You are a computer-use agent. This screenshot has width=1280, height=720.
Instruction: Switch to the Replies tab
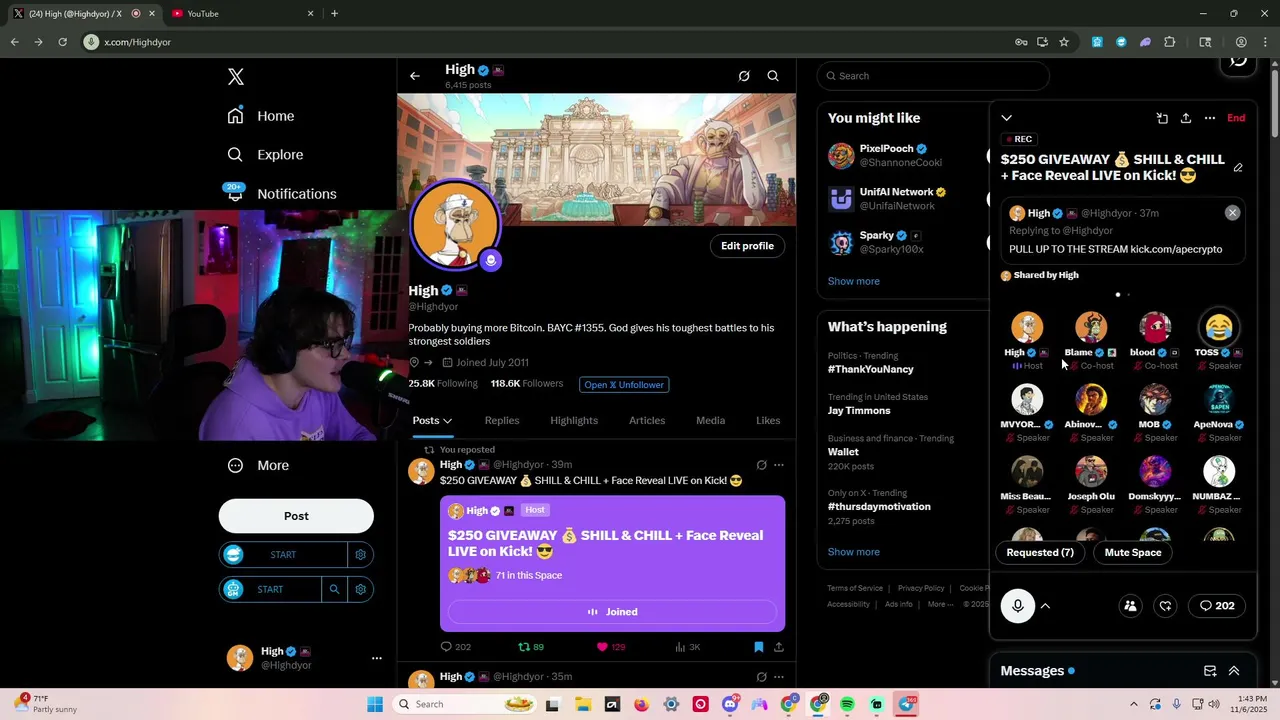502,421
